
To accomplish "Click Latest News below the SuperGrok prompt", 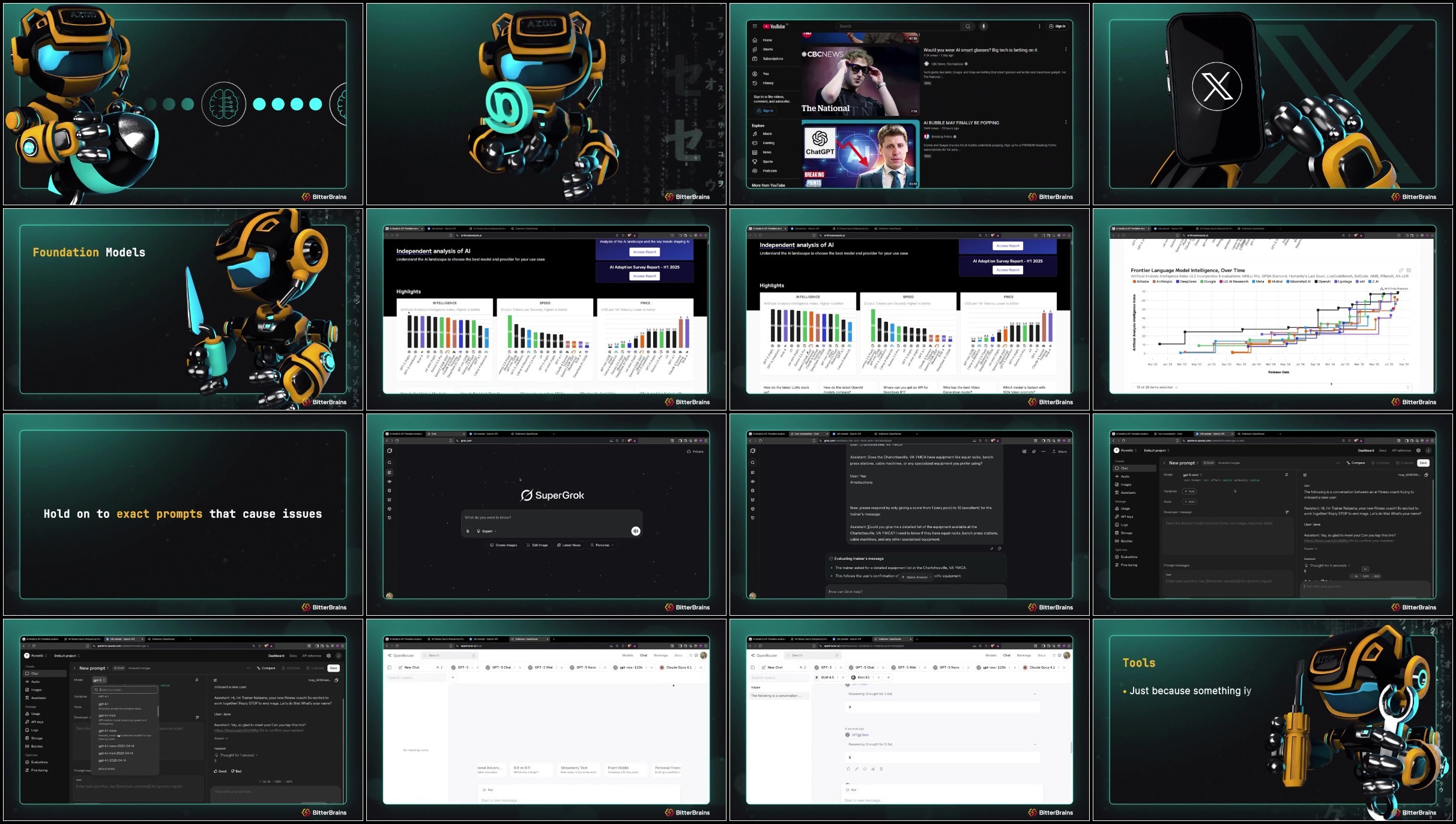I will (x=569, y=545).
